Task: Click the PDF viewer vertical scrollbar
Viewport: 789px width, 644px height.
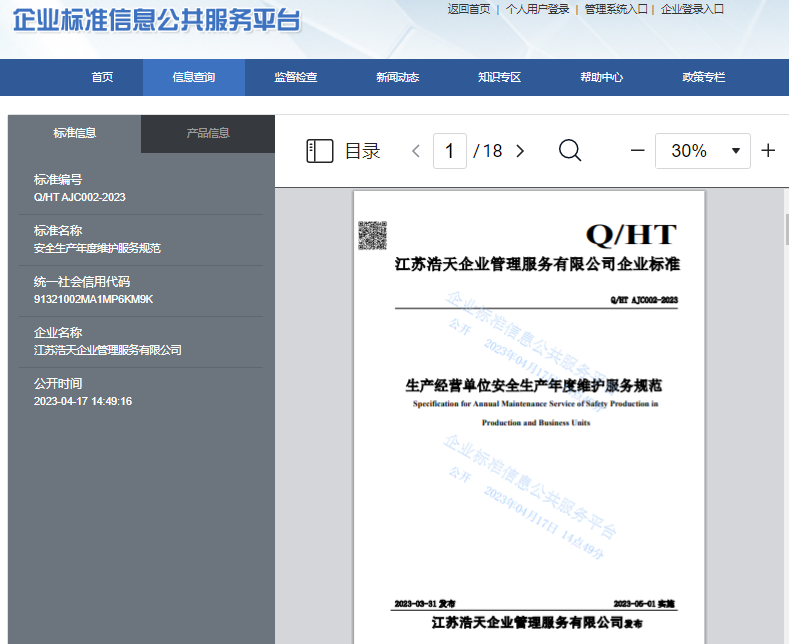Action: click(x=786, y=229)
